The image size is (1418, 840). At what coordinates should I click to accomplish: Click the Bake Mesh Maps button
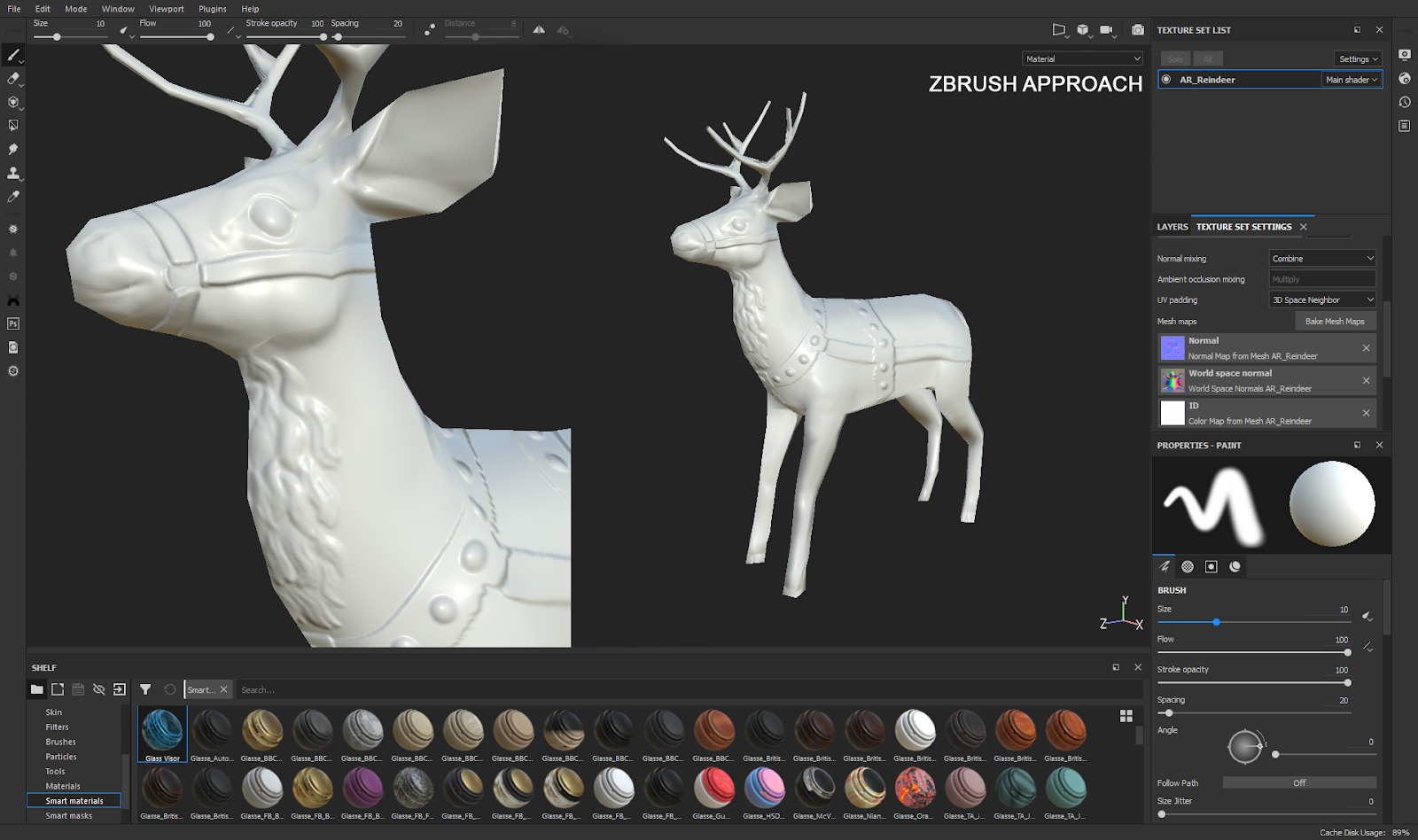(1335, 322)
